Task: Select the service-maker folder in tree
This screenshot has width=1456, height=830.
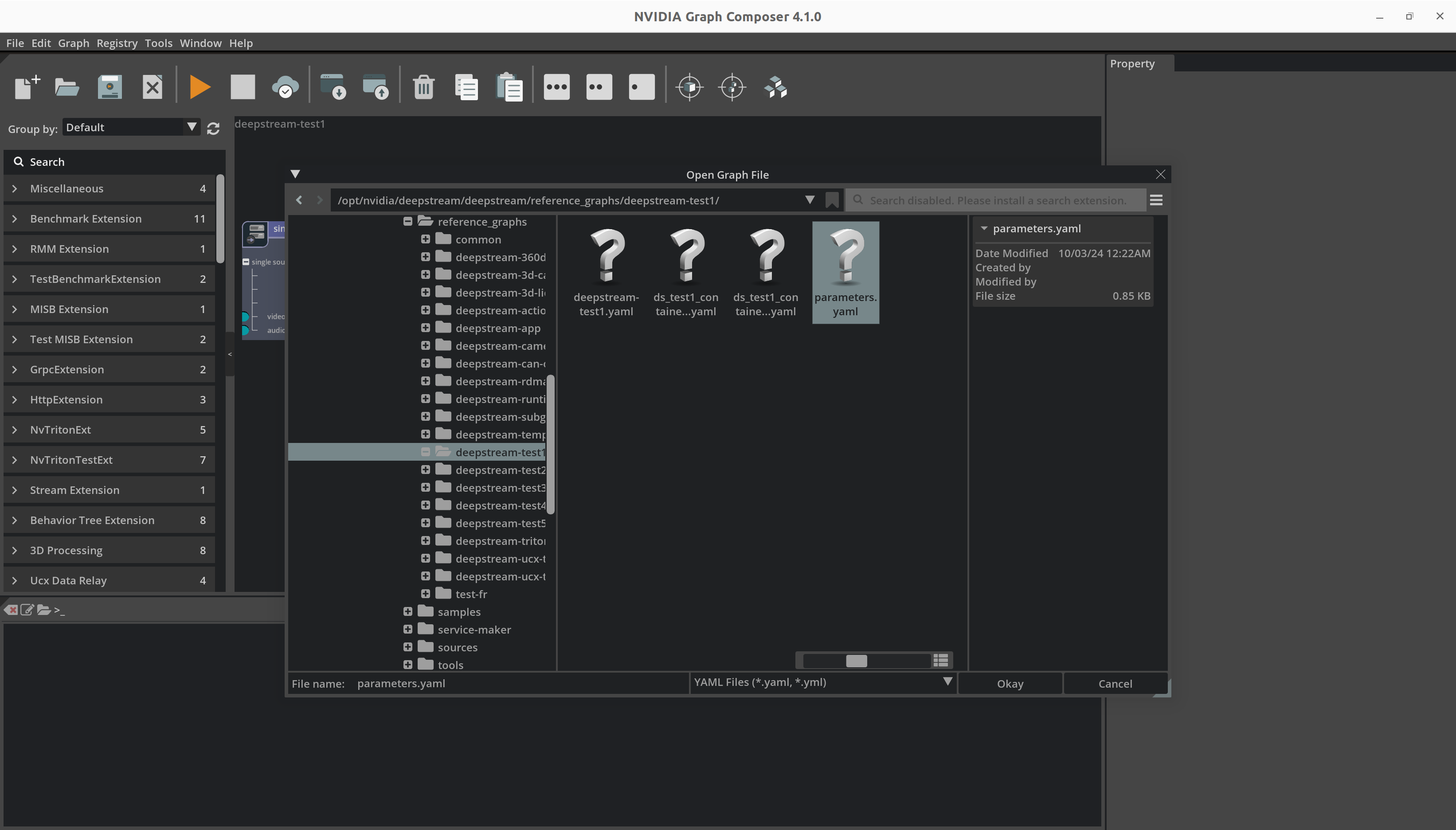Action: click(474, 629)
